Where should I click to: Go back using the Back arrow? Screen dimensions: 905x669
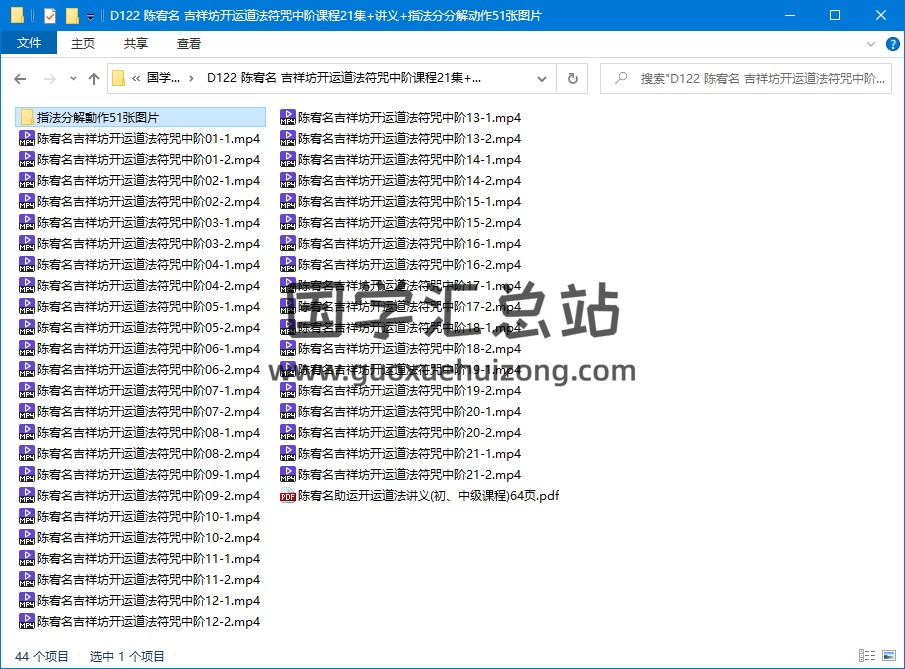coord(20,79)
